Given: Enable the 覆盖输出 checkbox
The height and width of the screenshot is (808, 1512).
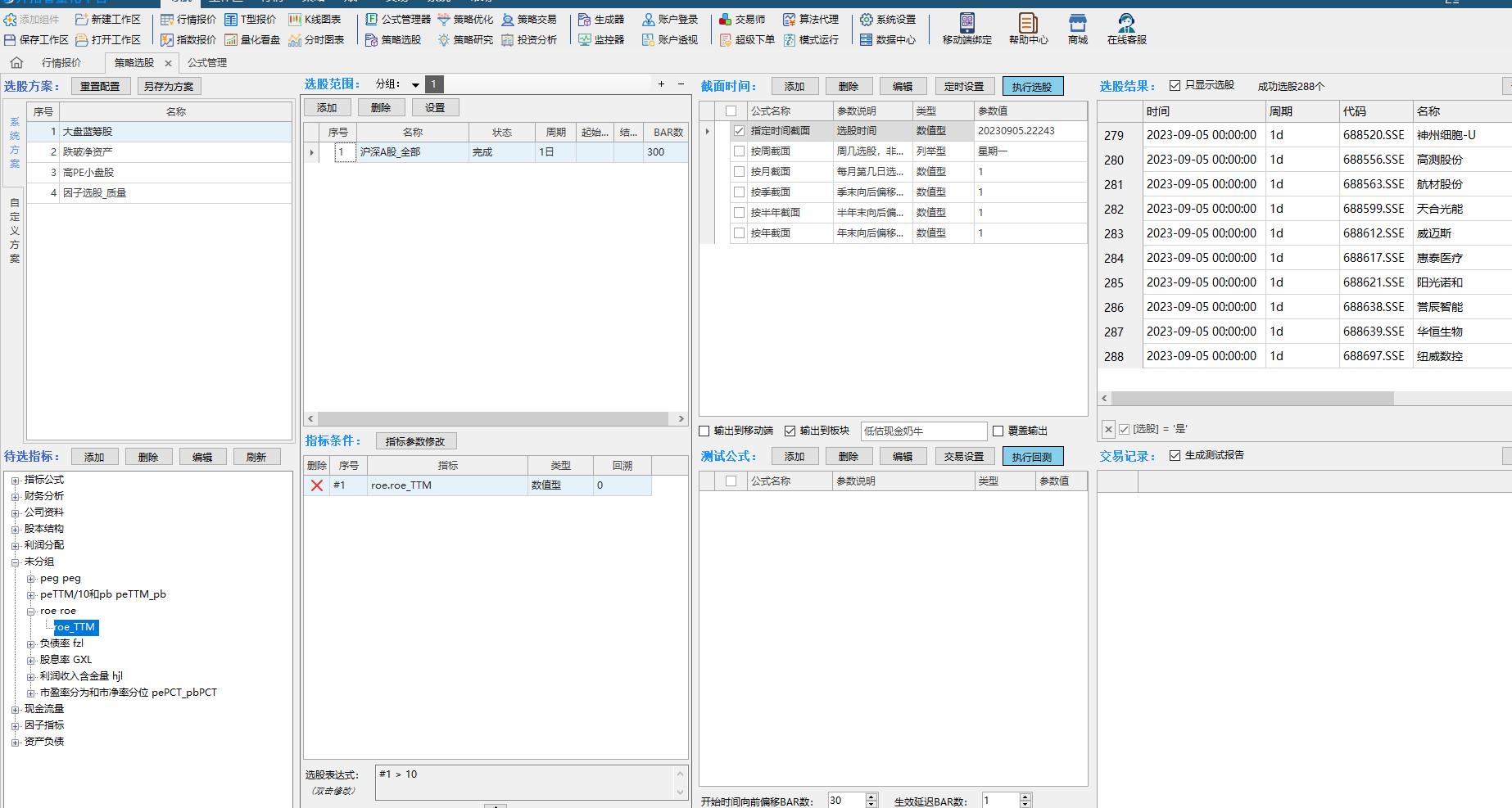Looking at the screenshot, I should pyautogui.click(x=998, y=431).
